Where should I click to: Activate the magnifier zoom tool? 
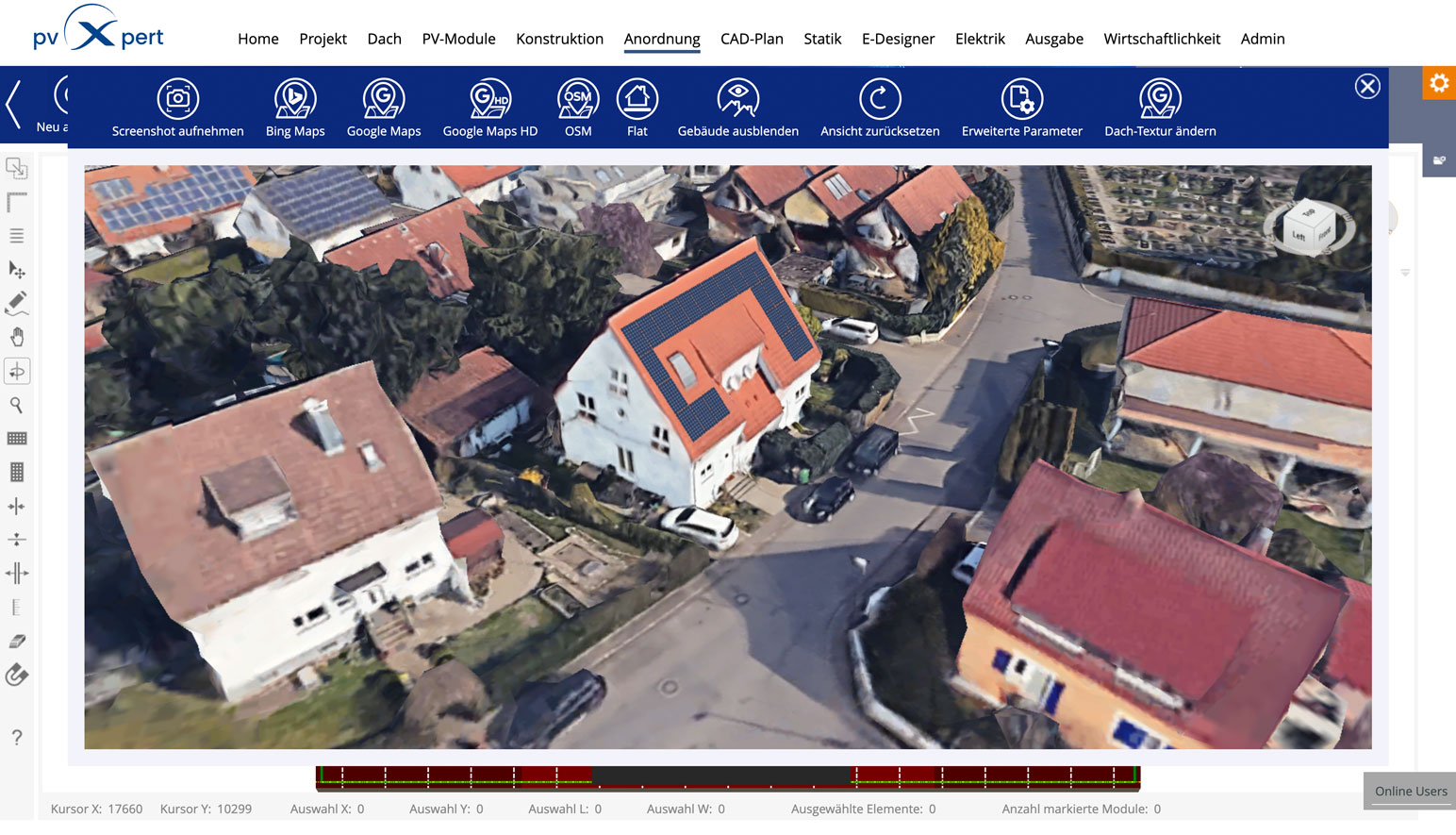pos(17,406)
